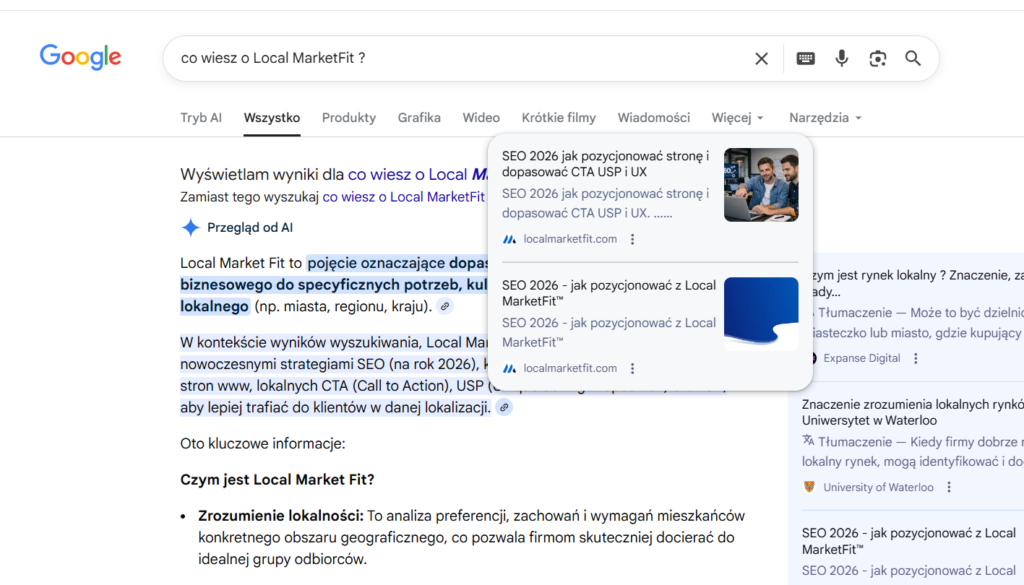Open the Narzędzia dropdown

click(824, 117)
